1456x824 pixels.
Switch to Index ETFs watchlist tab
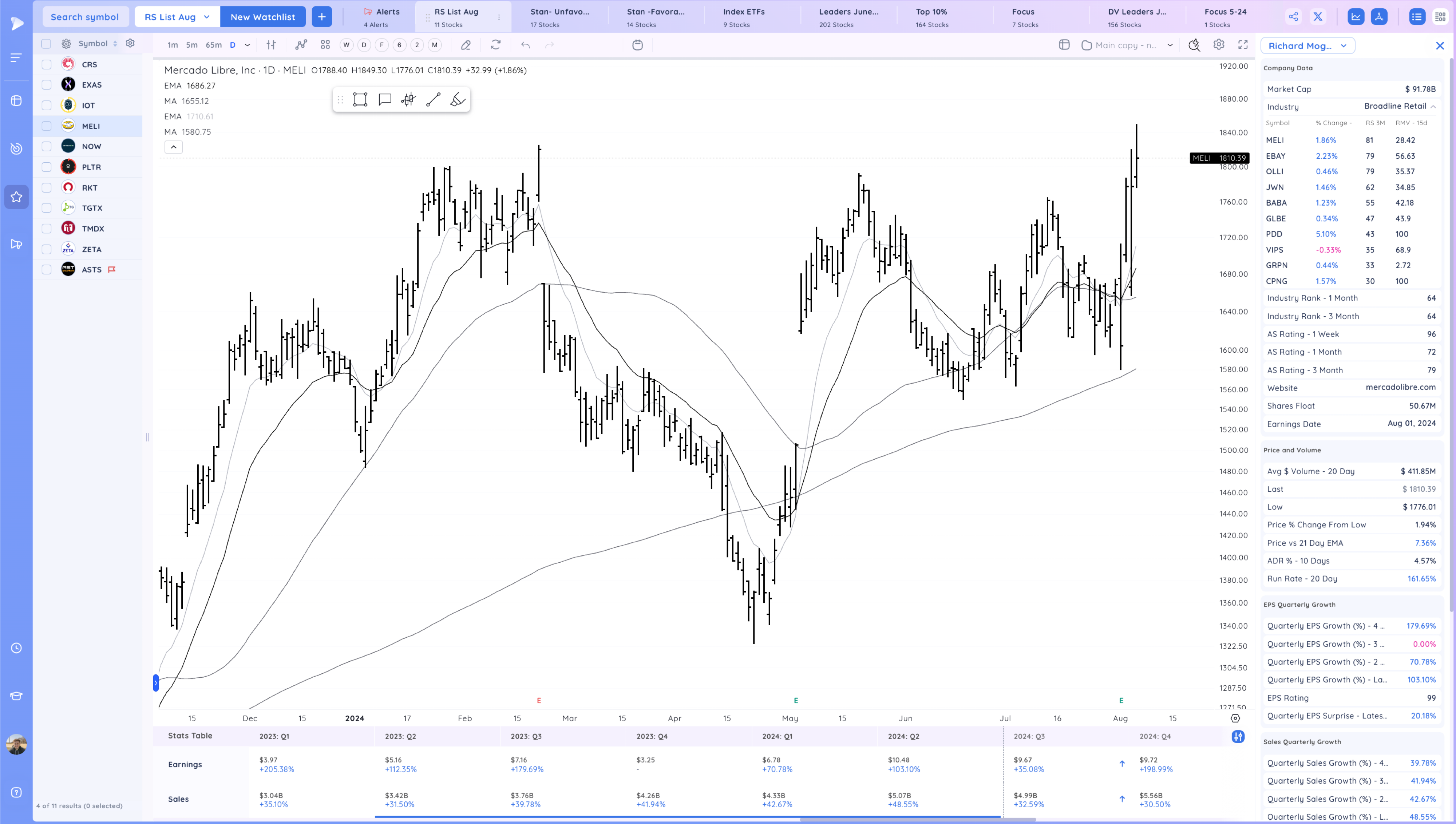(x=744, y=17)
